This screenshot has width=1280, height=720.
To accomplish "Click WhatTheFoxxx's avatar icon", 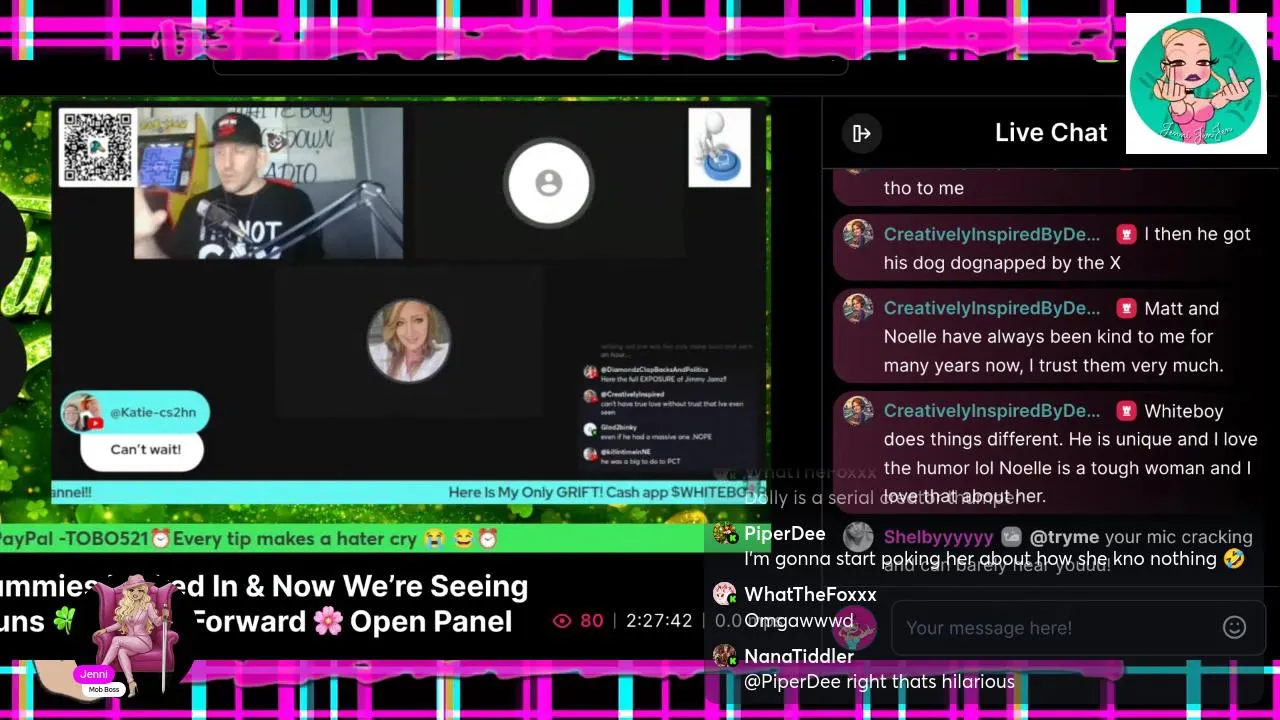I will [x=724, y=595].
